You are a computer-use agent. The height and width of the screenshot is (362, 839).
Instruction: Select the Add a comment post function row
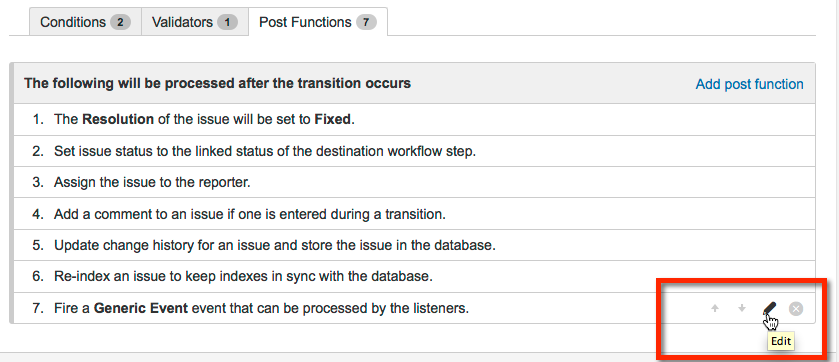click(414, 214)
